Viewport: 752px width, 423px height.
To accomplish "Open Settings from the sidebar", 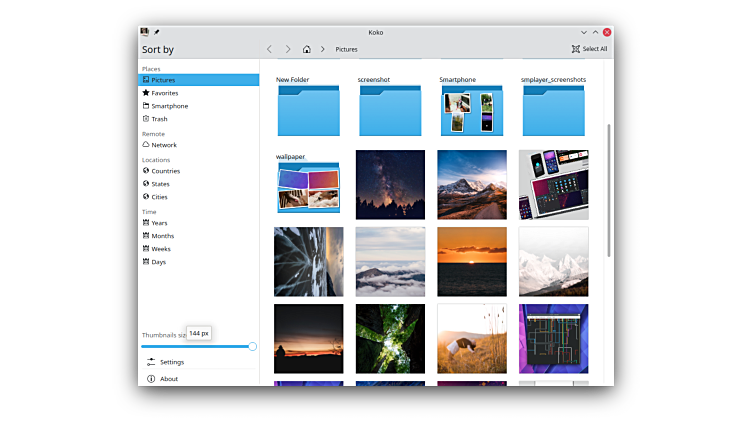I will 171,362.
